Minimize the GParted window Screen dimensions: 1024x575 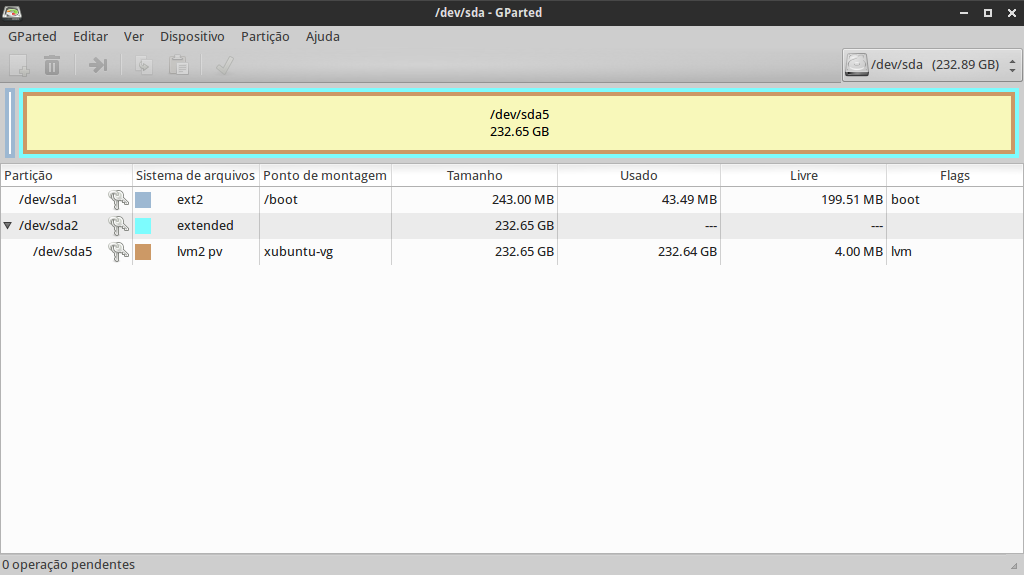[963, 13]
